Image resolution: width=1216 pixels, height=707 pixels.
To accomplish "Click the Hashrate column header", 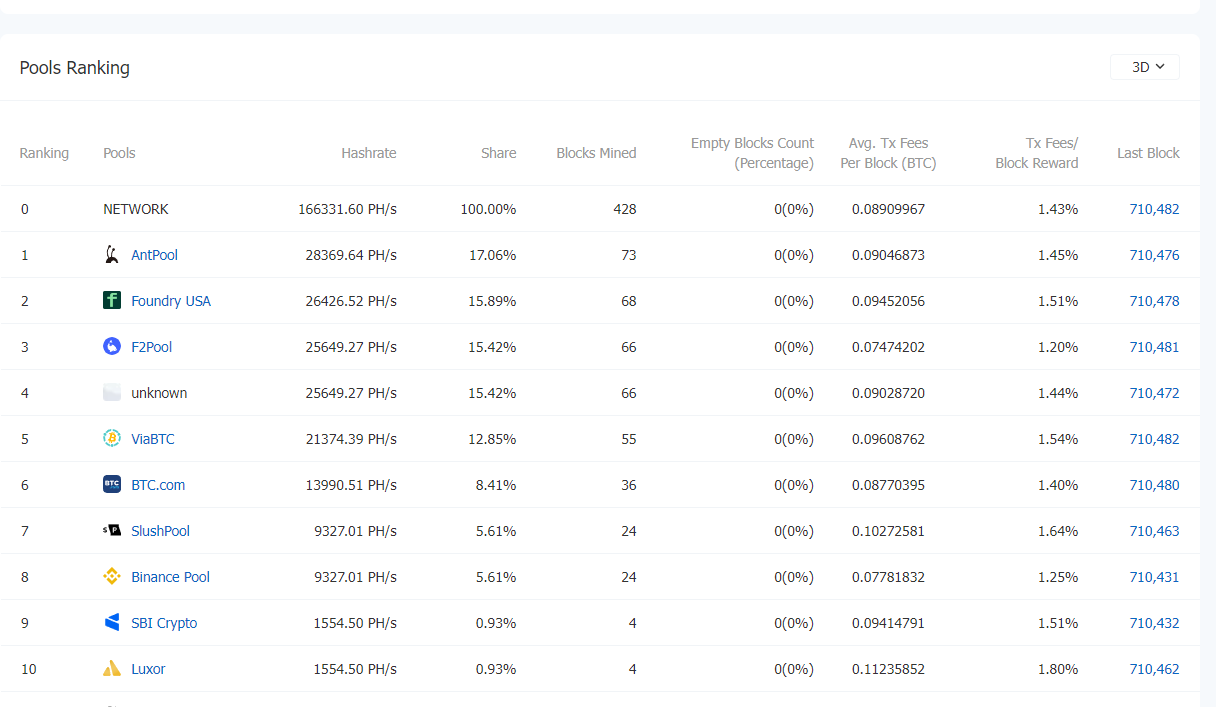I will tap(368, 153).
